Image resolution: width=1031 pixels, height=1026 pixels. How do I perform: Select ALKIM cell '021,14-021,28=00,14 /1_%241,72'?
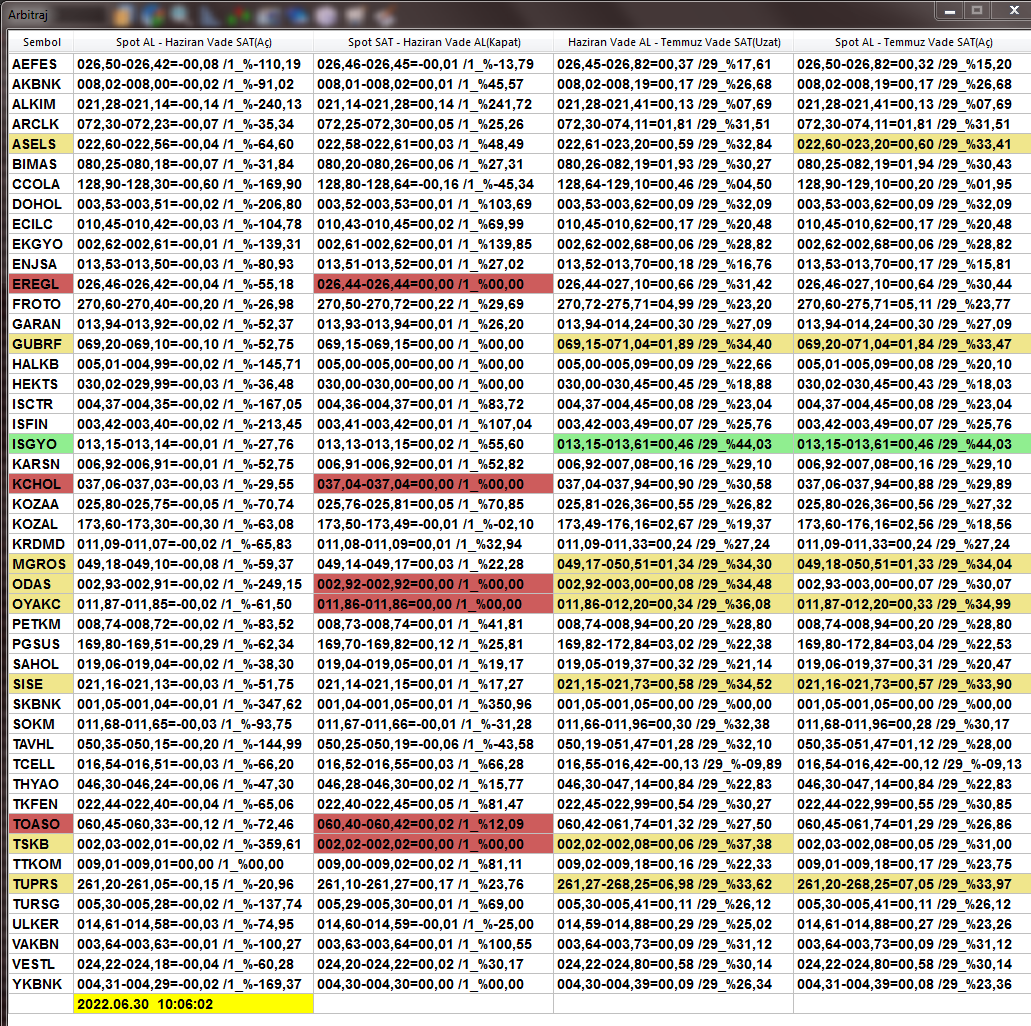click(x=433, y=104)
